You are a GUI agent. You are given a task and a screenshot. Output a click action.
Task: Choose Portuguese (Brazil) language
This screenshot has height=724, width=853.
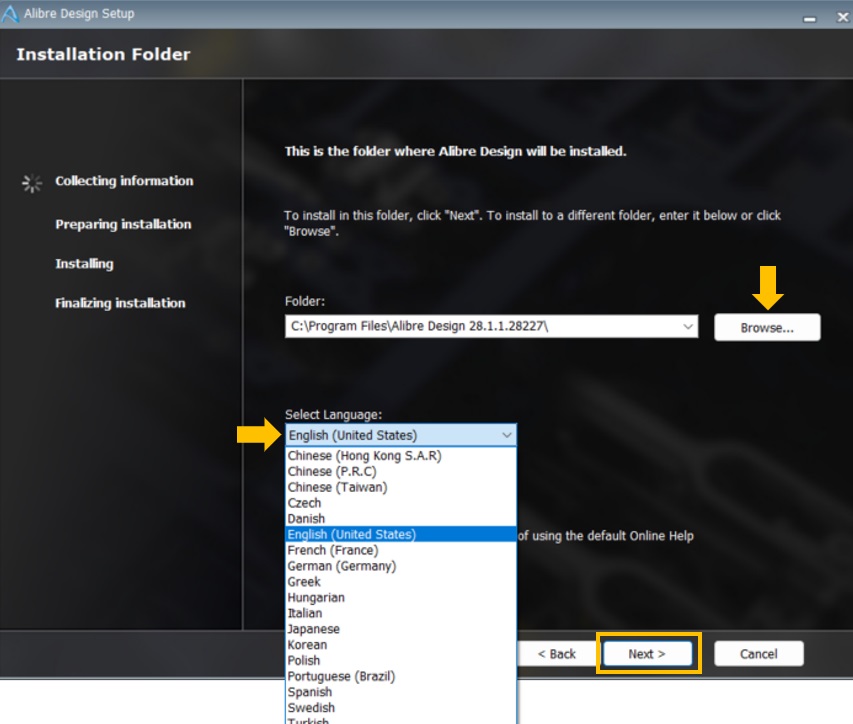tap(341, 676)
